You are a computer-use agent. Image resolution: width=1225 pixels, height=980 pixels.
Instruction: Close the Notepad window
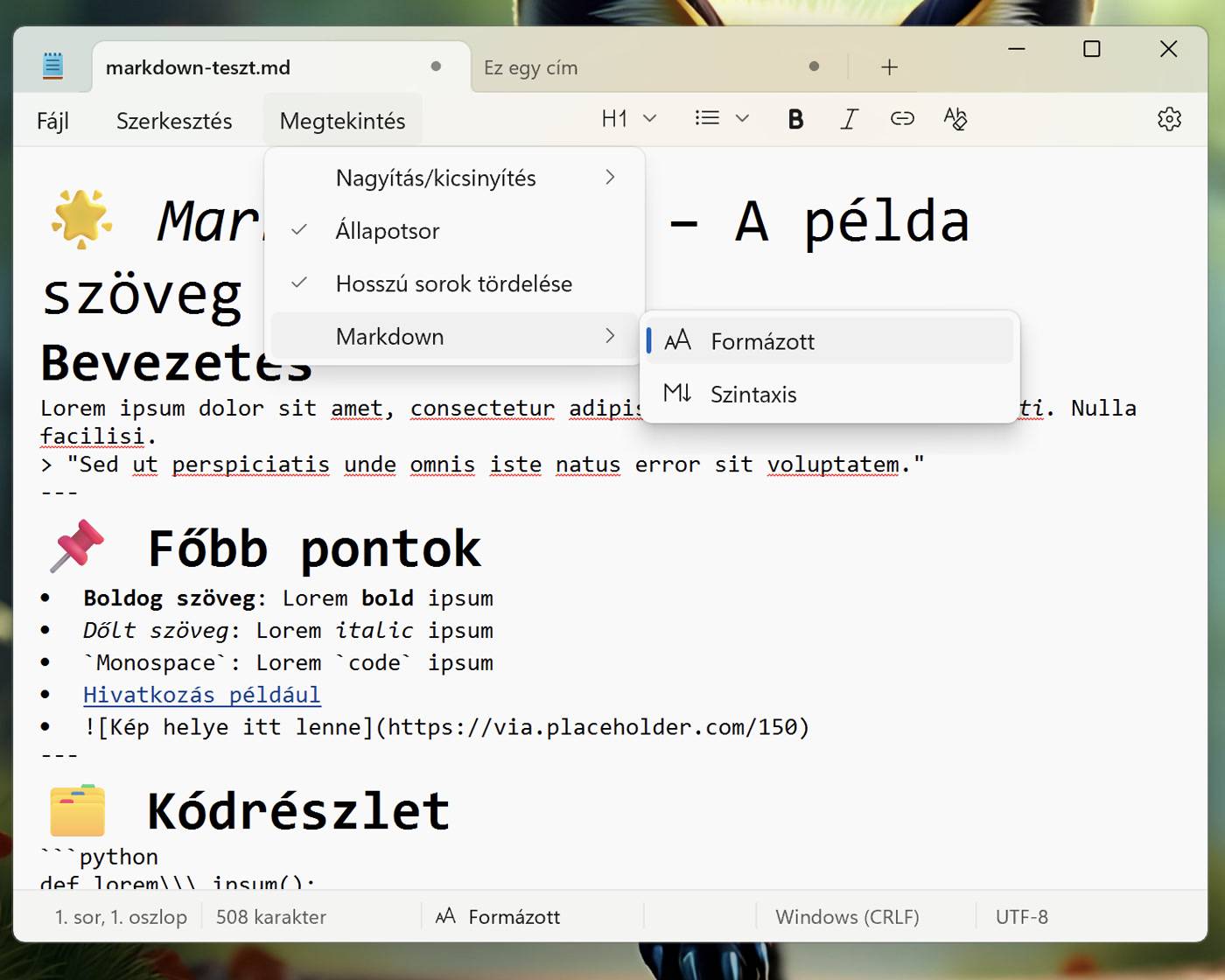[1168, 49]
